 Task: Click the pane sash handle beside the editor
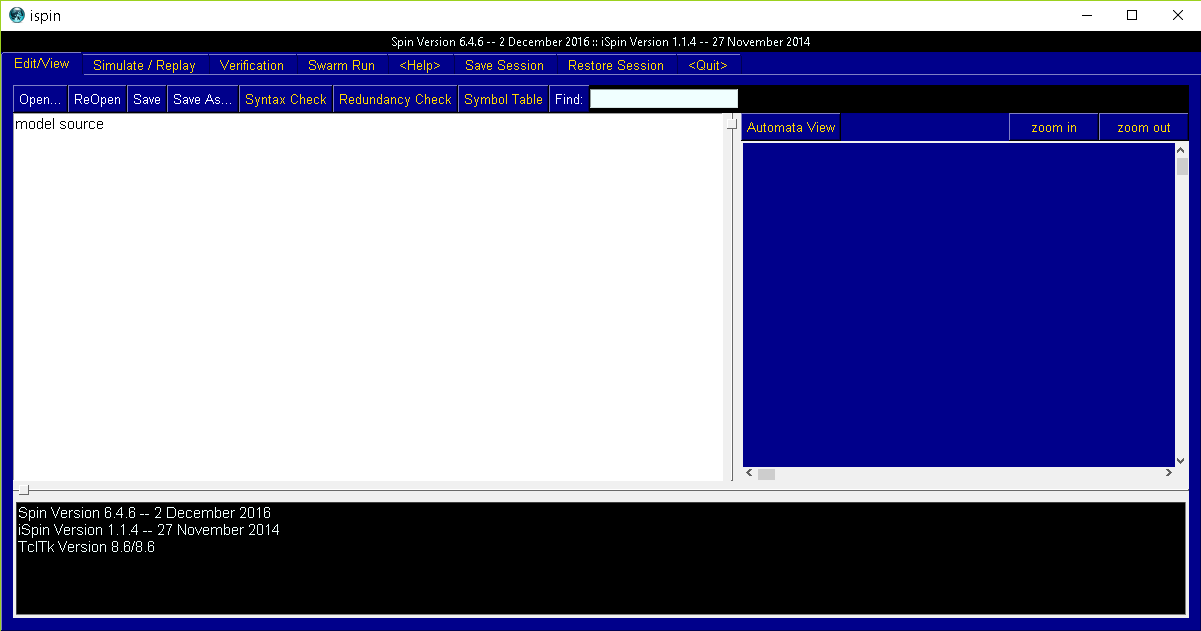pos(731,124)
